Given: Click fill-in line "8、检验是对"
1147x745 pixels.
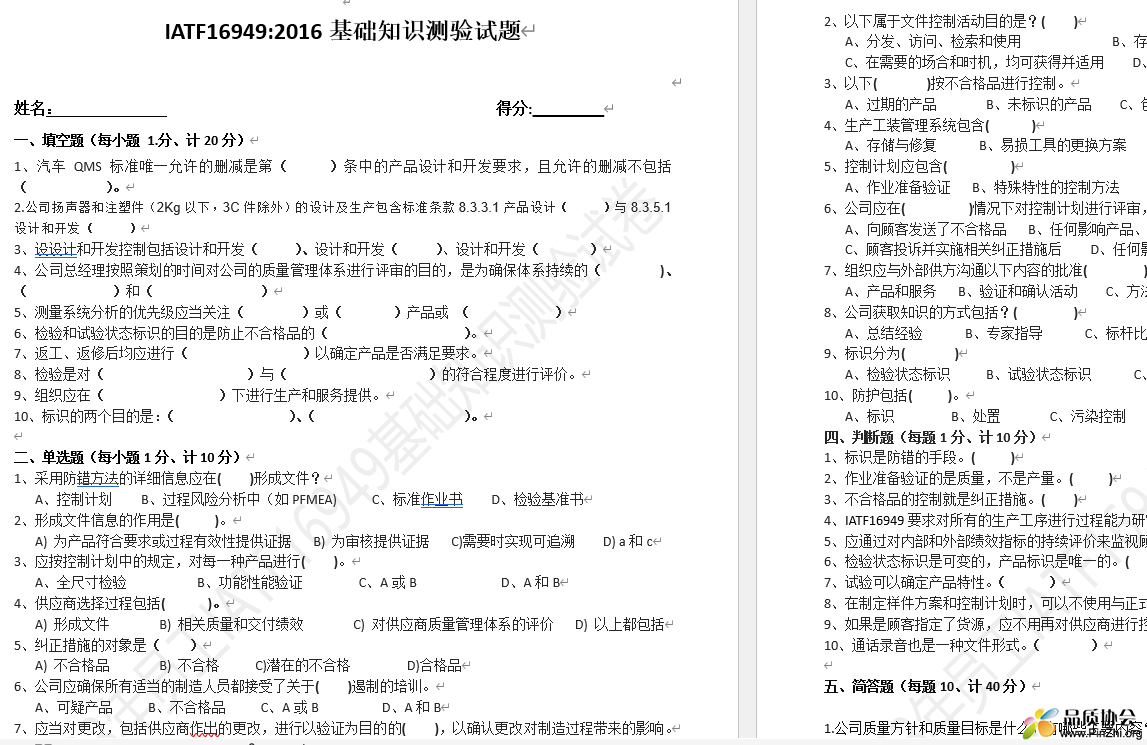Looking at the screenshot, I should click(296, 375).
